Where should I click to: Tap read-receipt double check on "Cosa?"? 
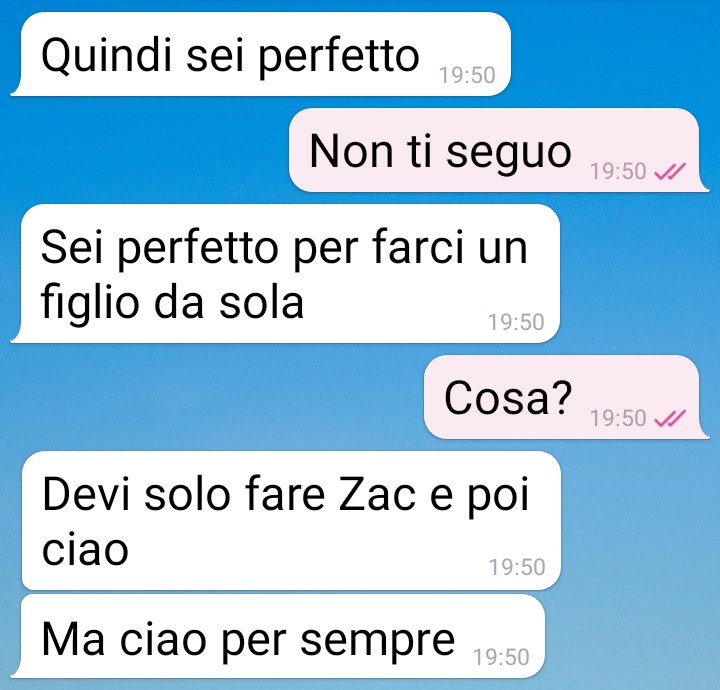[x=669, y=418]
